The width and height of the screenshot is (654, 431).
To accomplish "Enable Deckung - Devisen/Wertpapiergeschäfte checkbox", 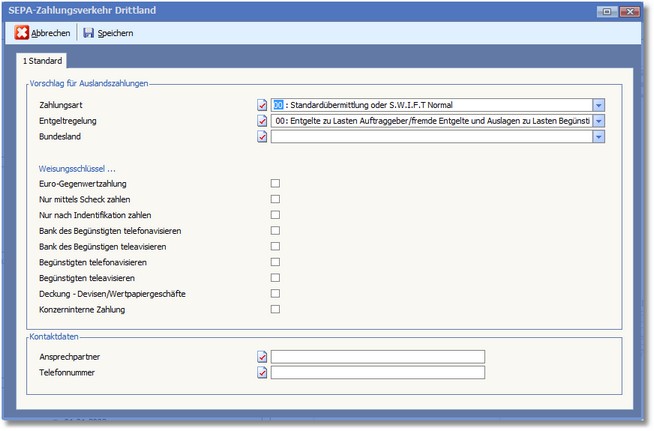I will coord(275,294).
